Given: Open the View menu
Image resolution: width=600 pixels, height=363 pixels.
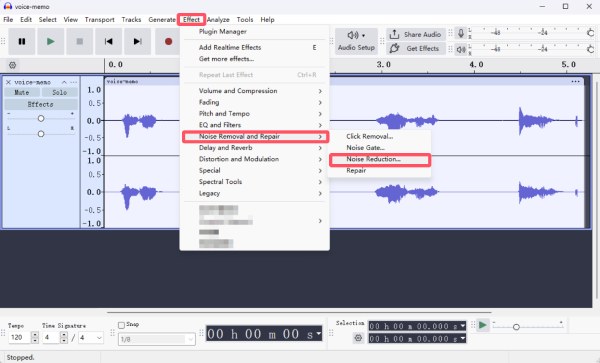Looking at the screenshot, I should (71, 20).
